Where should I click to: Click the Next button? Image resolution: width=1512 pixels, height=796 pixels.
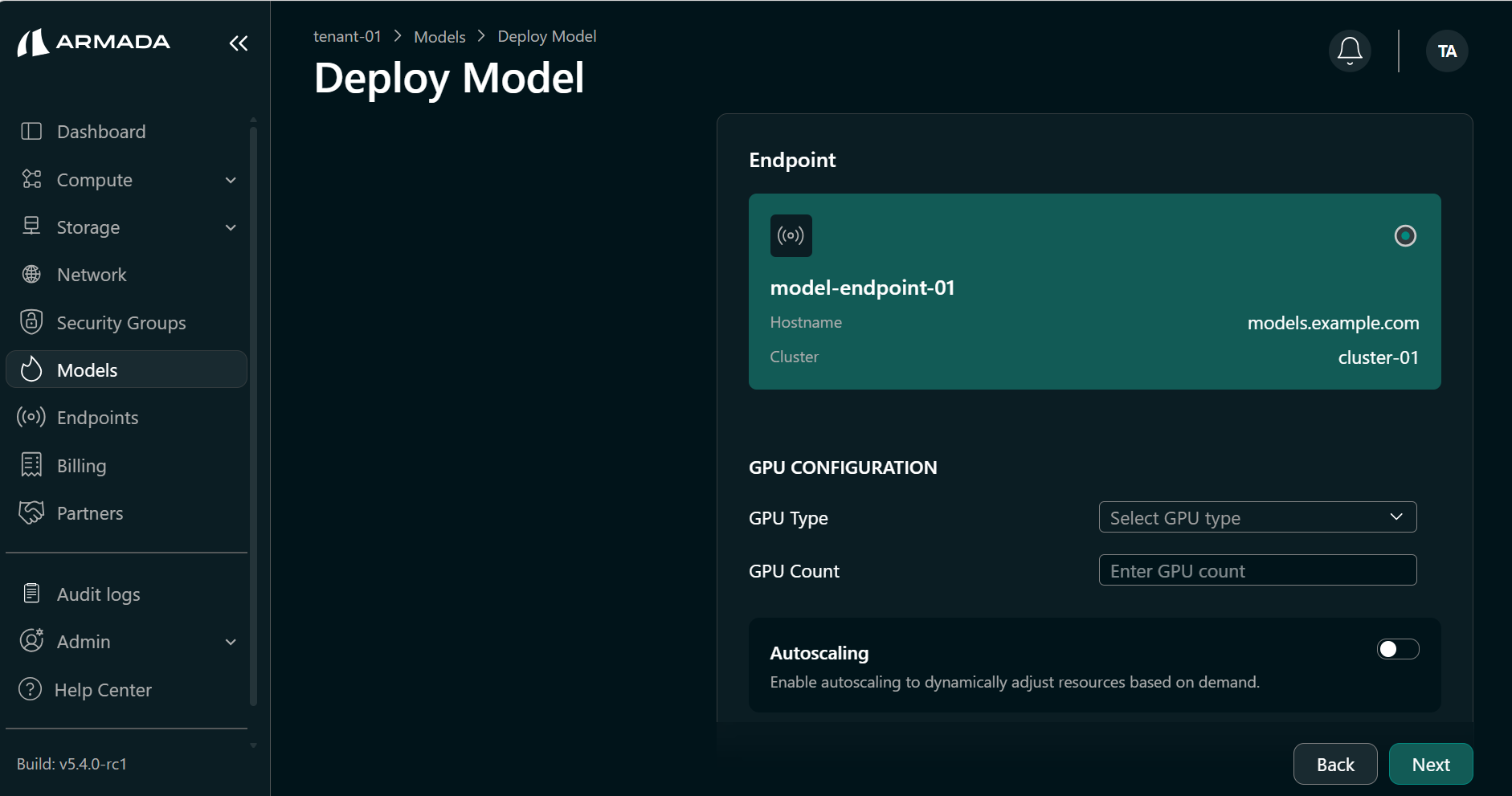(1431, 764)
